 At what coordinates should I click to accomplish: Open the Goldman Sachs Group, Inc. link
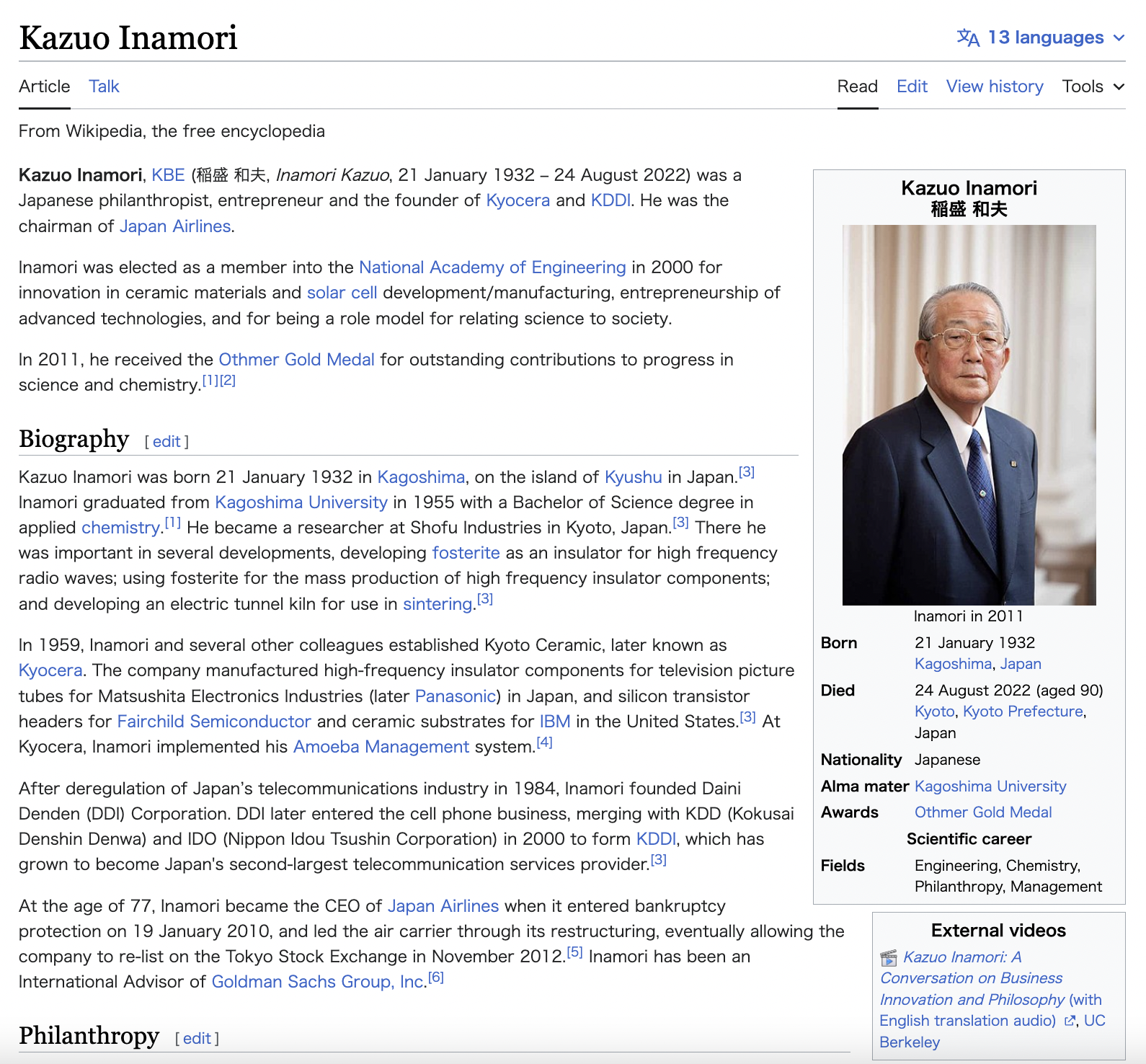pyautogui.click(x=318, y=982)
